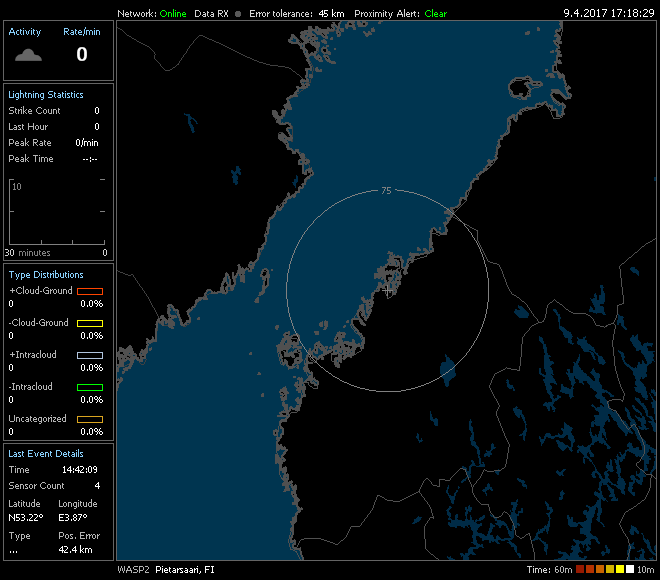Click the Activity cloud icon
The width and height of the screenshot is (660, 580).
click(x=28, y=56)
